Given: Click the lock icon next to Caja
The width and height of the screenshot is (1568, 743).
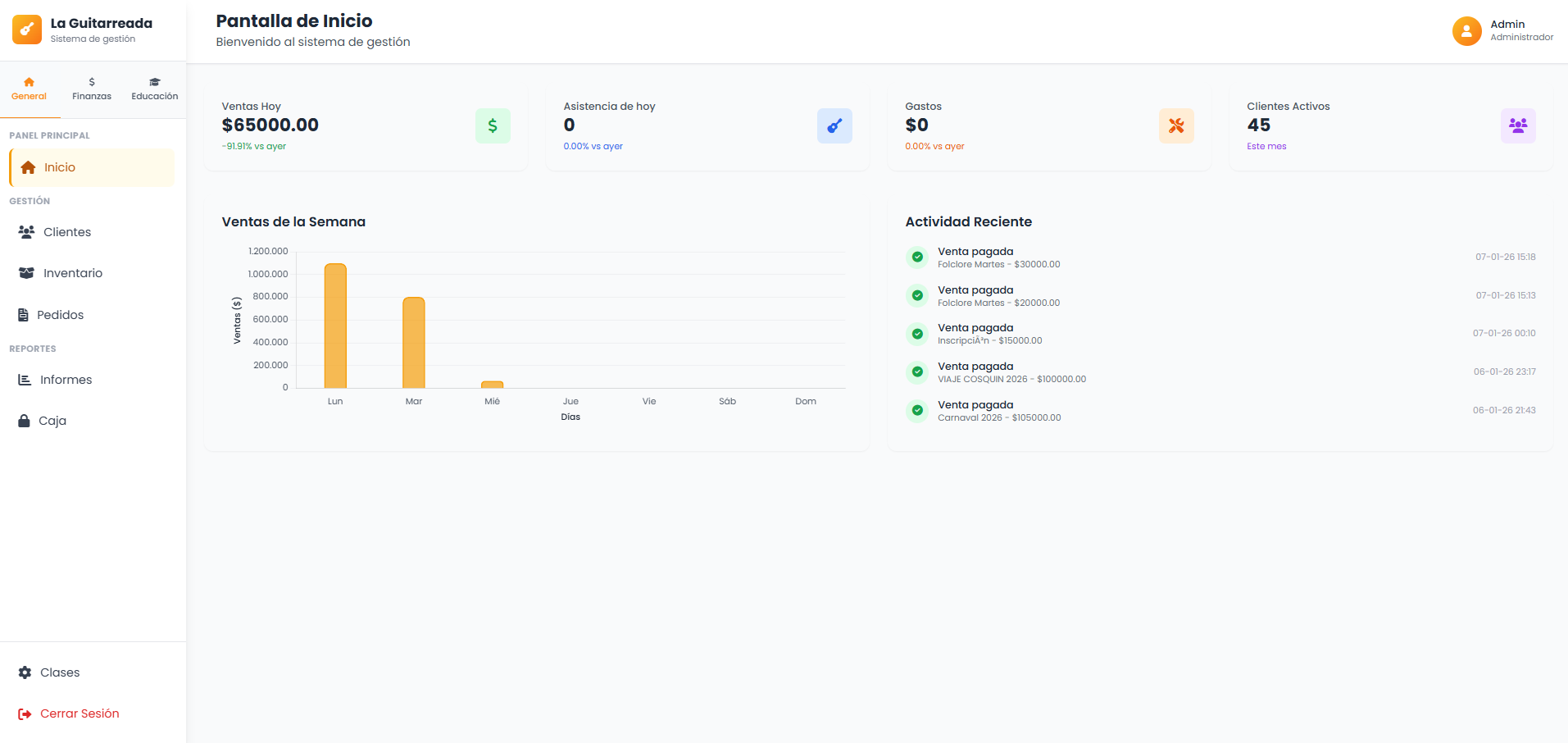Looking at the screenshot, I should 25,421.
